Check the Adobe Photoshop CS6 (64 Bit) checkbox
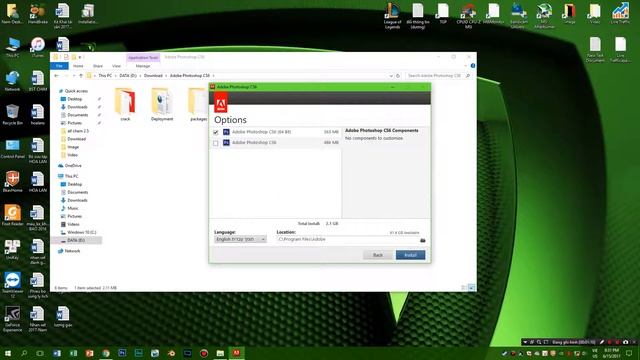 (x=216, y=132)
